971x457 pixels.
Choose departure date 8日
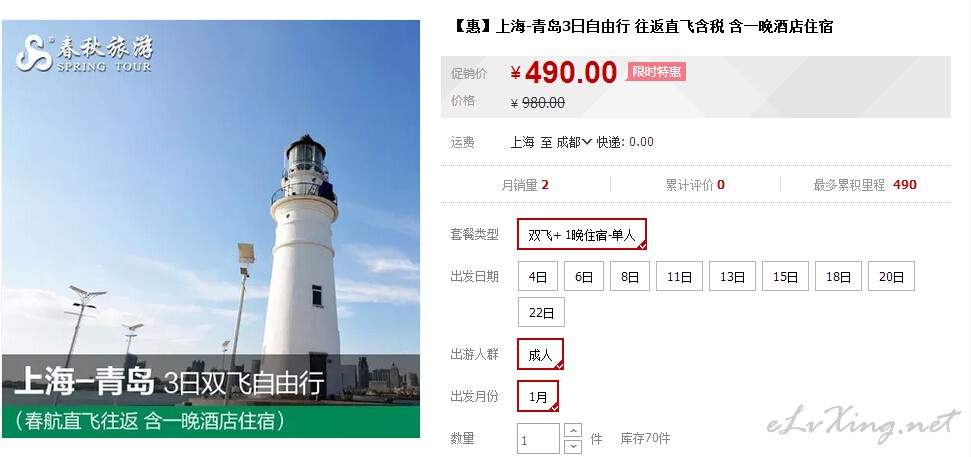630,276
